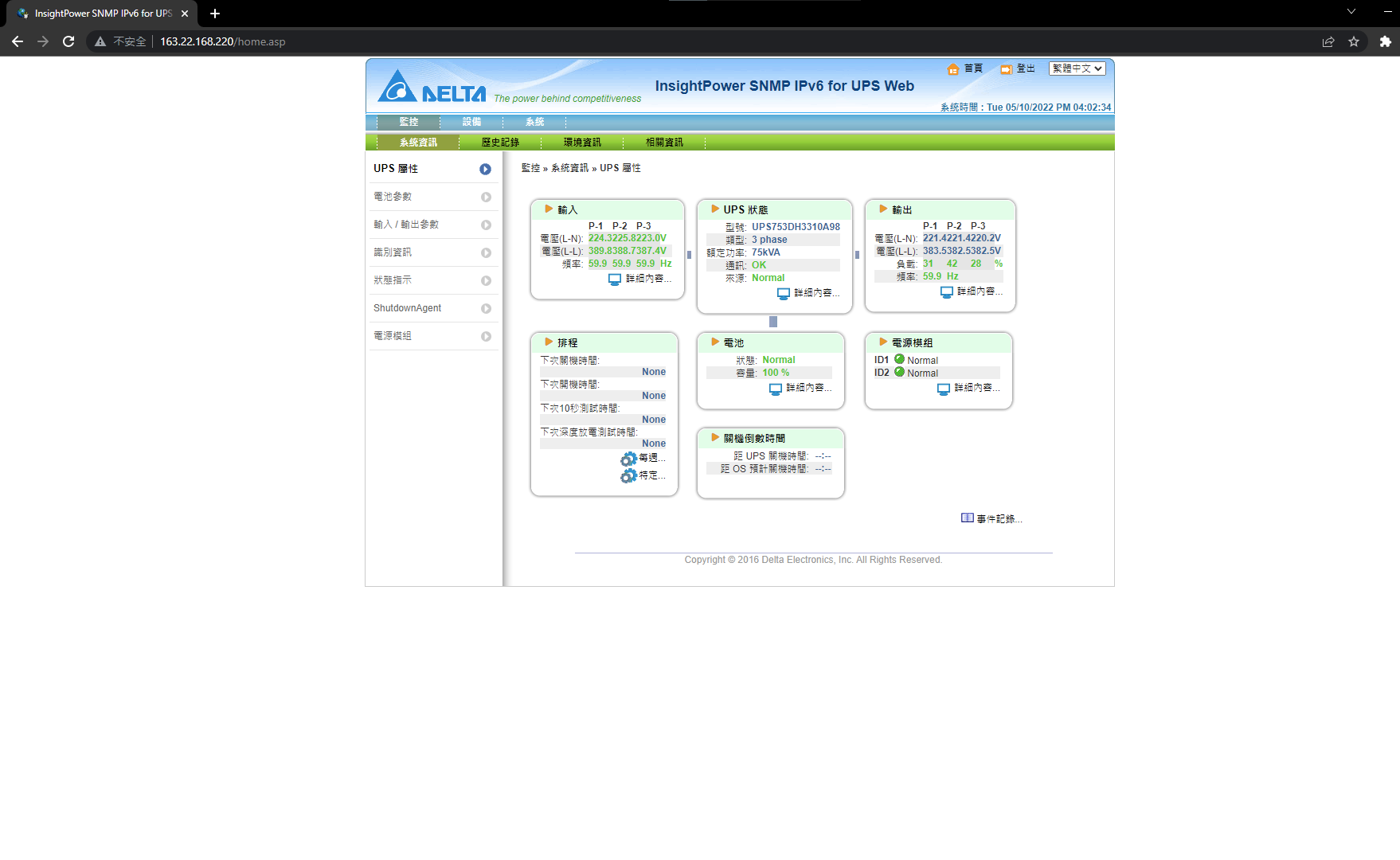
Task: Click monitor icon in 輸出 panel
Action: point(947,292)
